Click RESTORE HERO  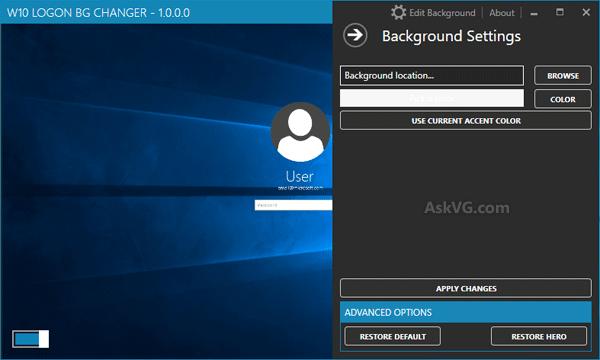pos(539,336)
